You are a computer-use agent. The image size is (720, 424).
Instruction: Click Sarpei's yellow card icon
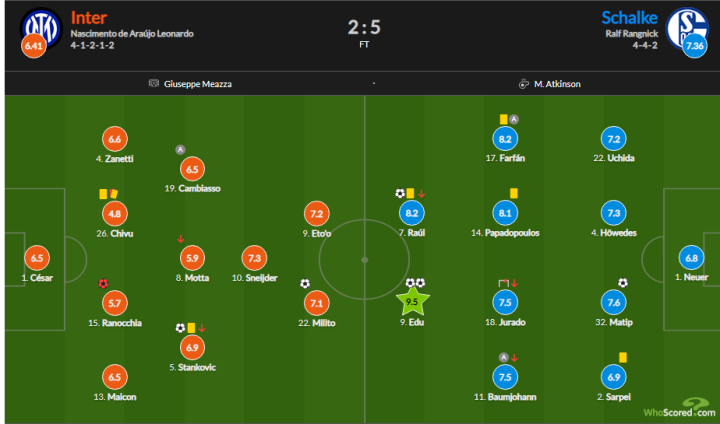click(622, 355)
